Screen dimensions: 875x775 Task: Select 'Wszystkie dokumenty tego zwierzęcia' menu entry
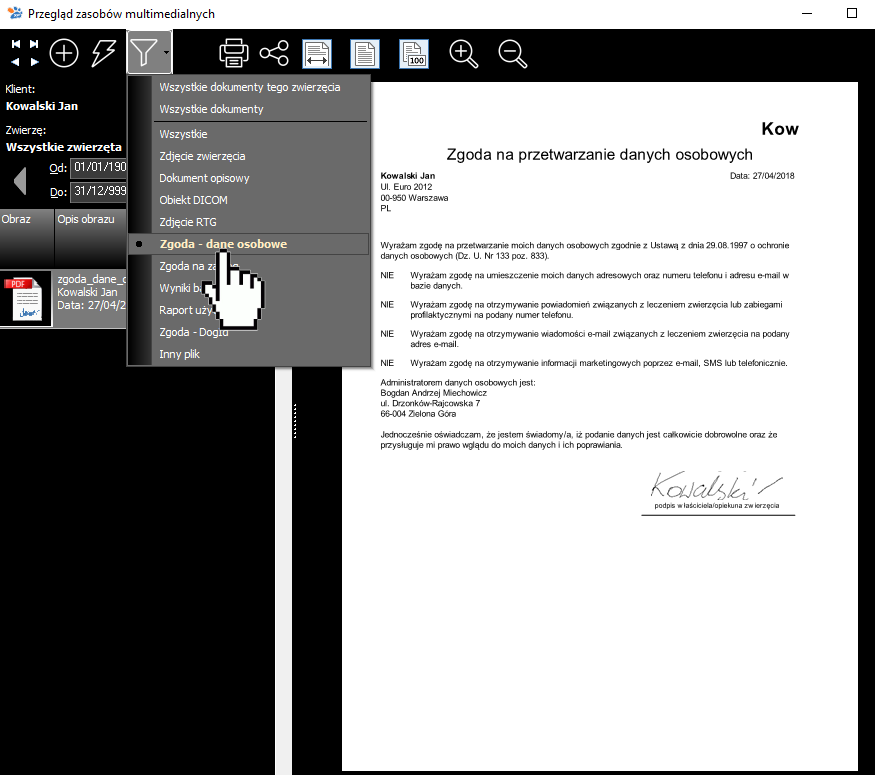click(249, 87)
